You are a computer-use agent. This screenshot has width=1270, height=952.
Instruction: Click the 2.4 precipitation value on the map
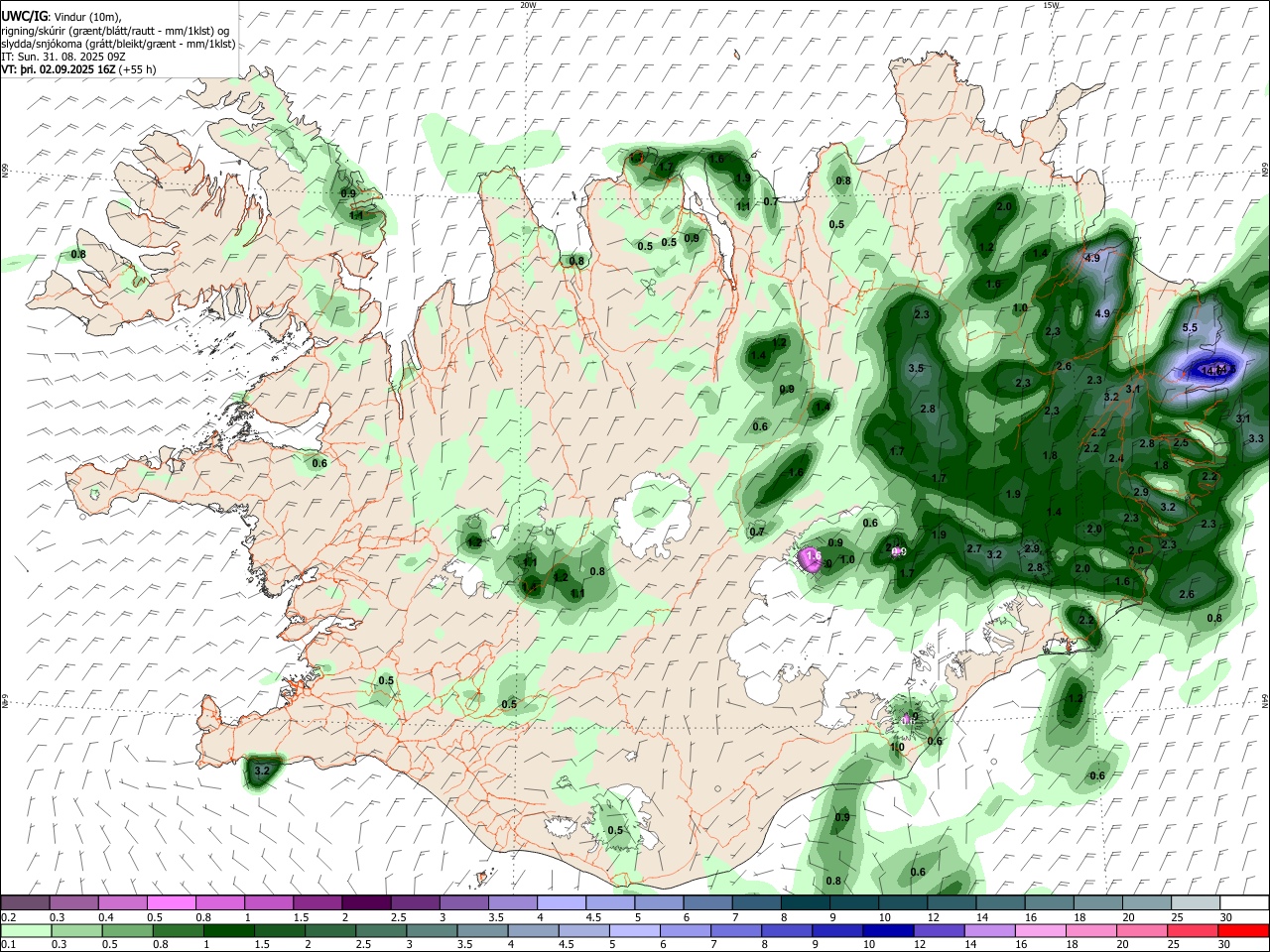[1116, 458]
